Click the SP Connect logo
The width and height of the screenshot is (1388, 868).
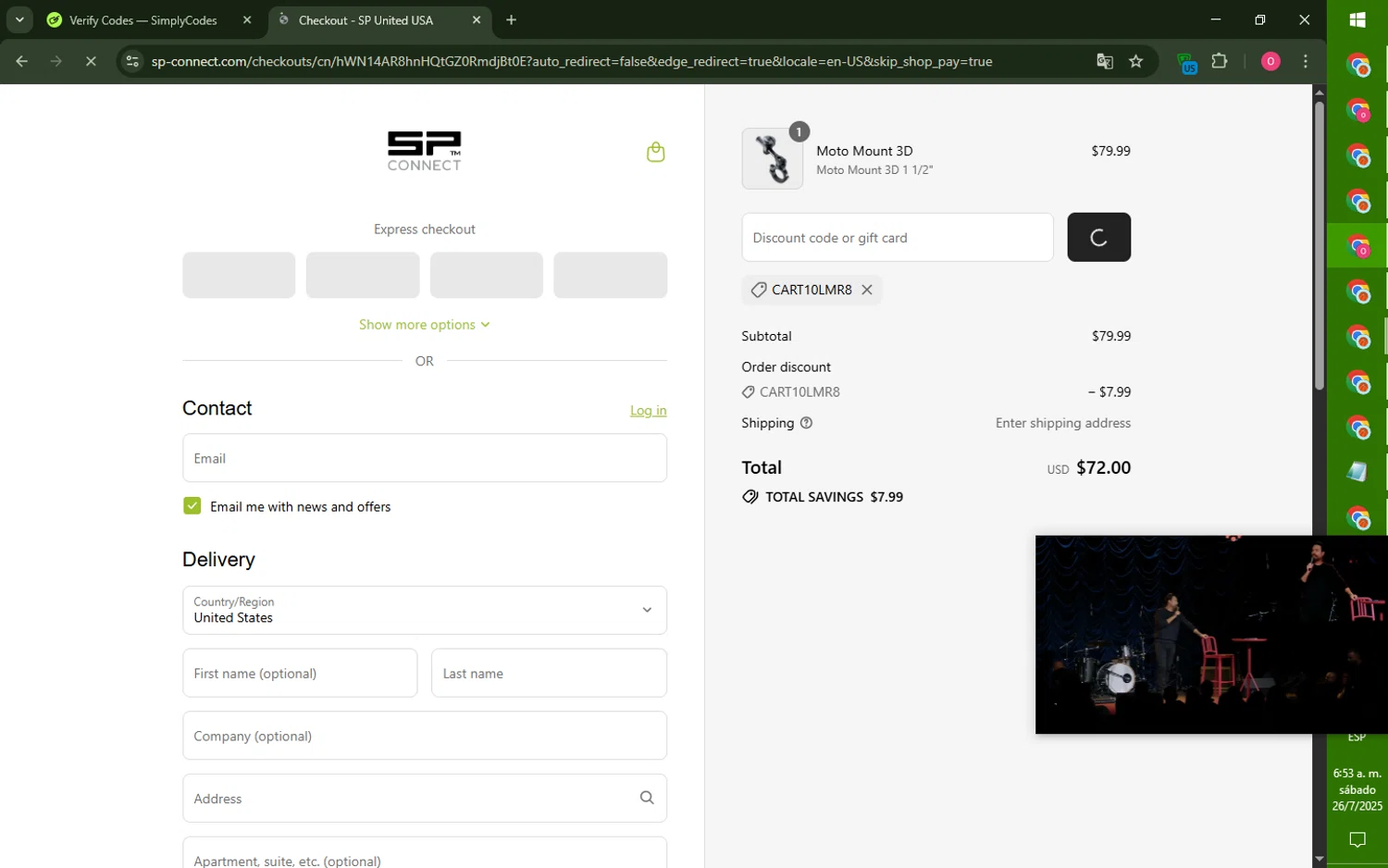coord(425,151)
